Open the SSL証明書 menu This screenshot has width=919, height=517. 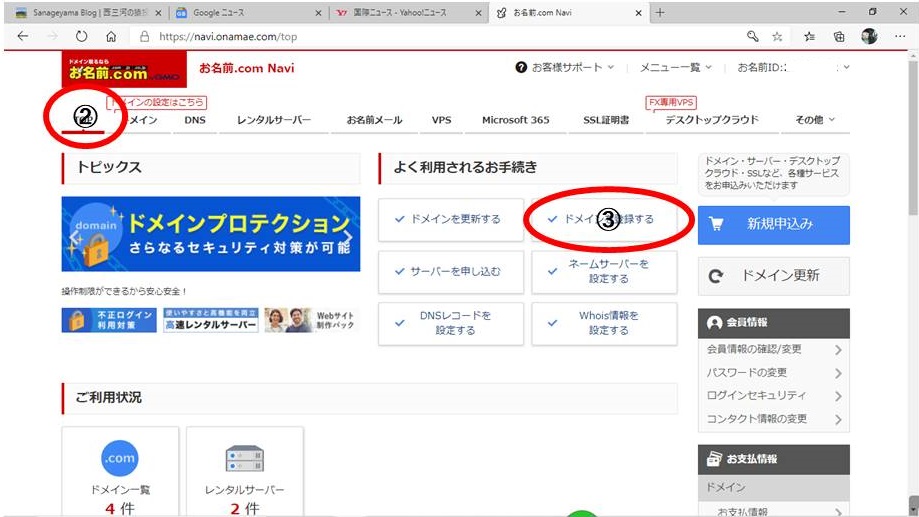point(606,120)
